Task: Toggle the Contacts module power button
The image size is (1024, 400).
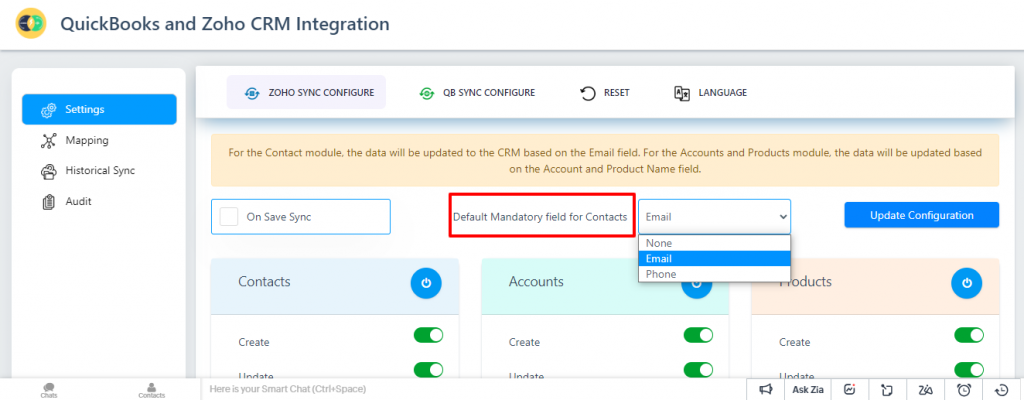Action: coord(426,283)
